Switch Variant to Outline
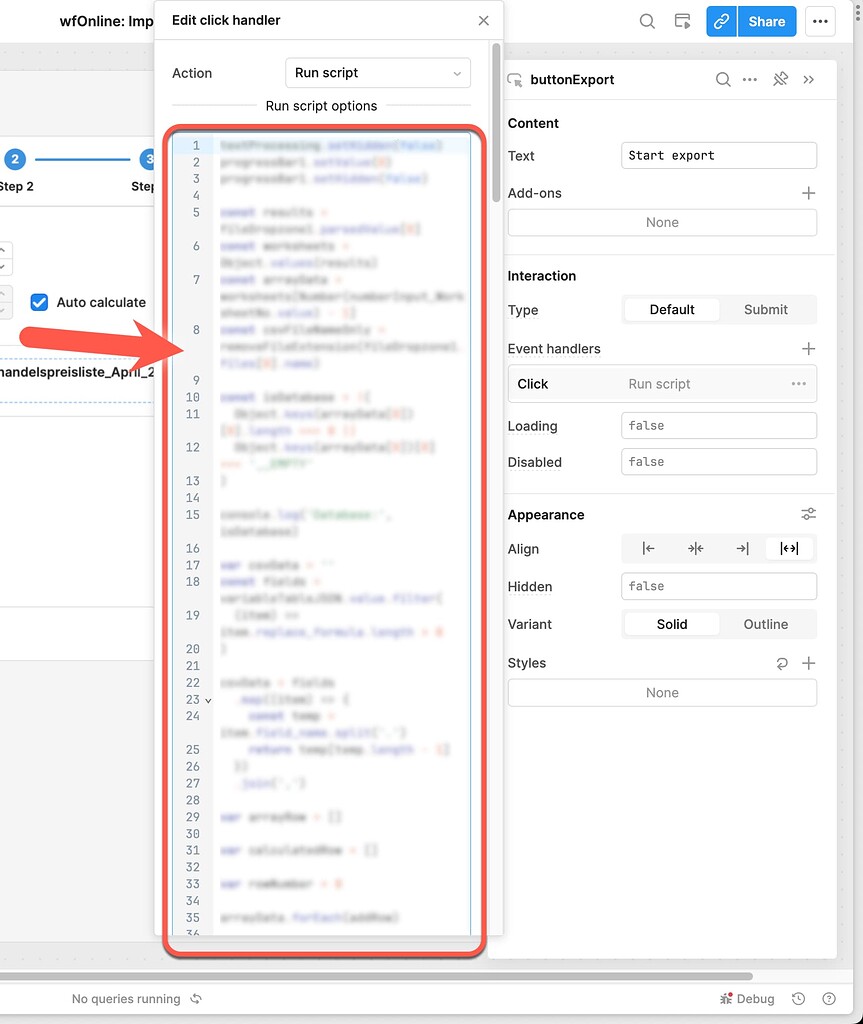 click(765, 624)
